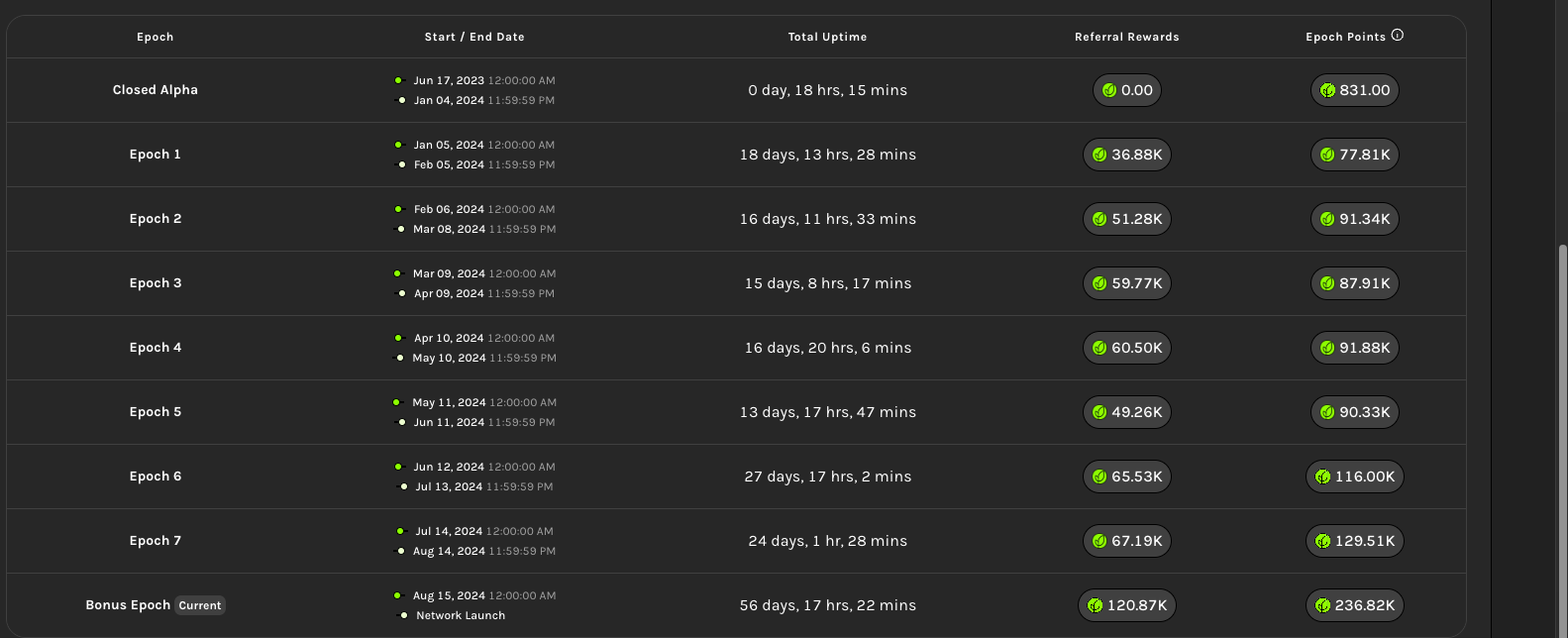Image resolution: width=1568 pixels, height=638 pixels.
Task: Click the 236.82K Bonus Epoch points badge
Action: [1355, 605]
